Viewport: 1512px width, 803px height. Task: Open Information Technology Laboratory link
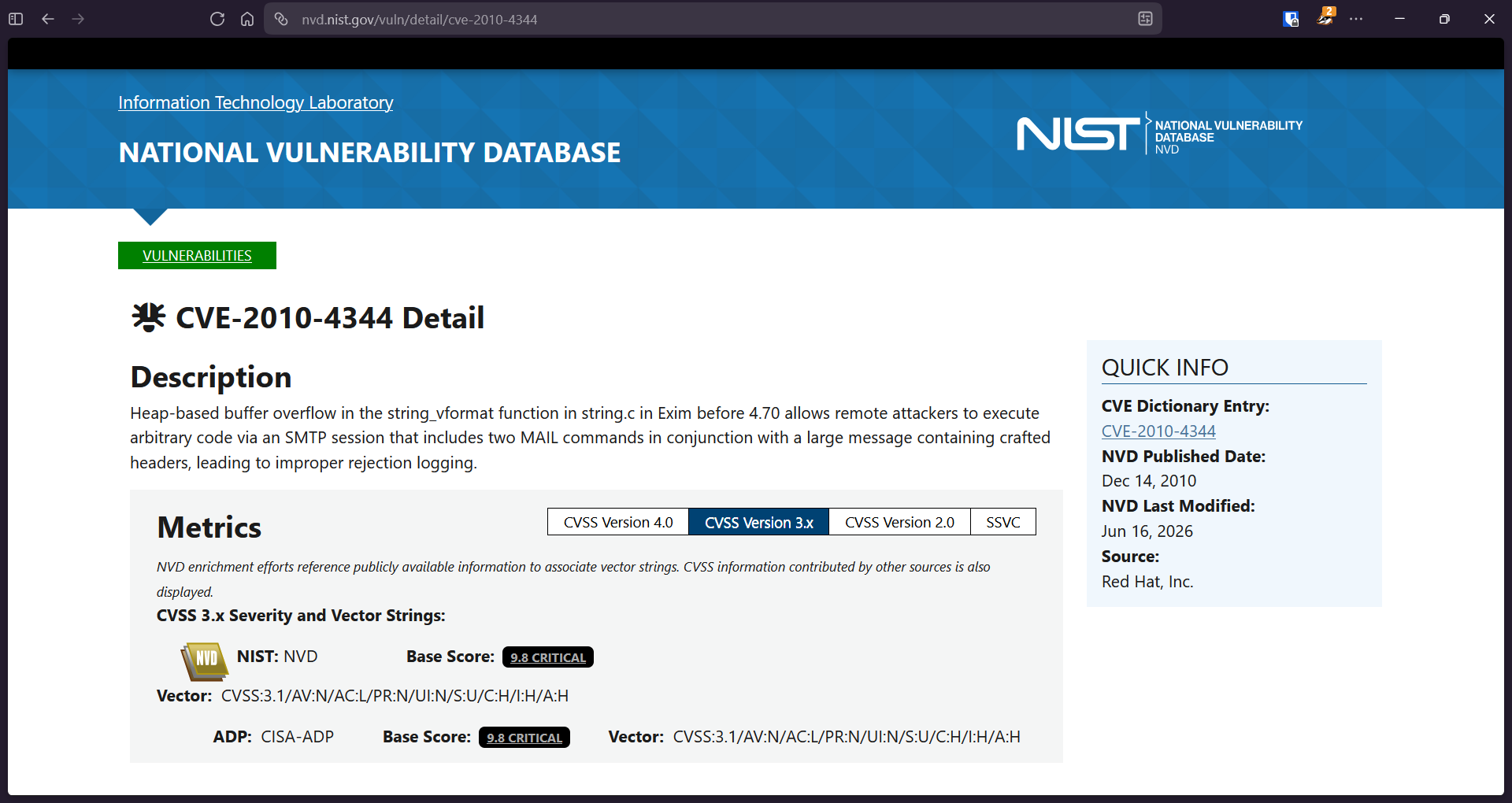256,102
